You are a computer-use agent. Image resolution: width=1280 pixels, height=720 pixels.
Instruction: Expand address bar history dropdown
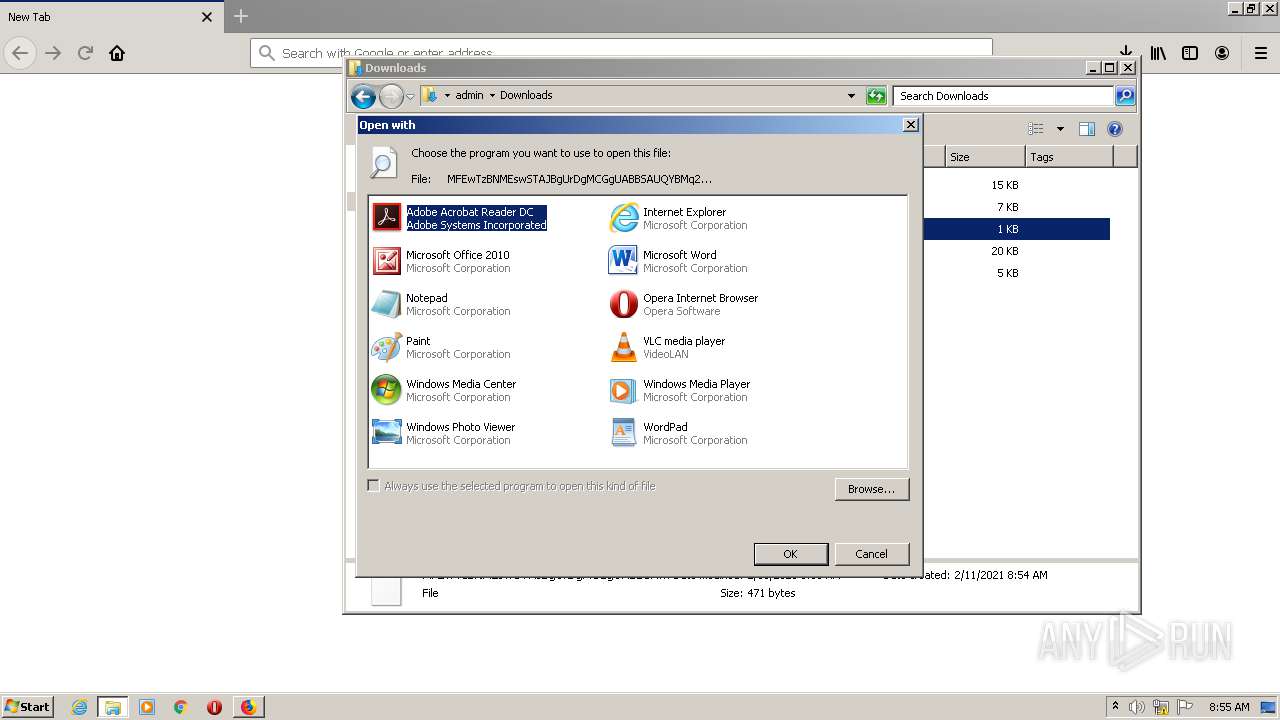tap(851, 96)
